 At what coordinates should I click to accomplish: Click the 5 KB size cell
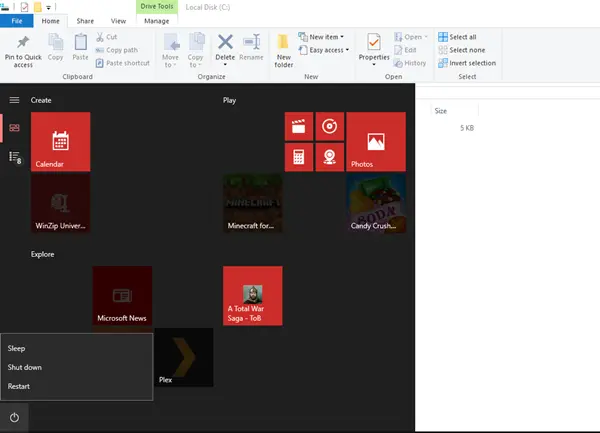pyautogui.click(x=467, y=128)
